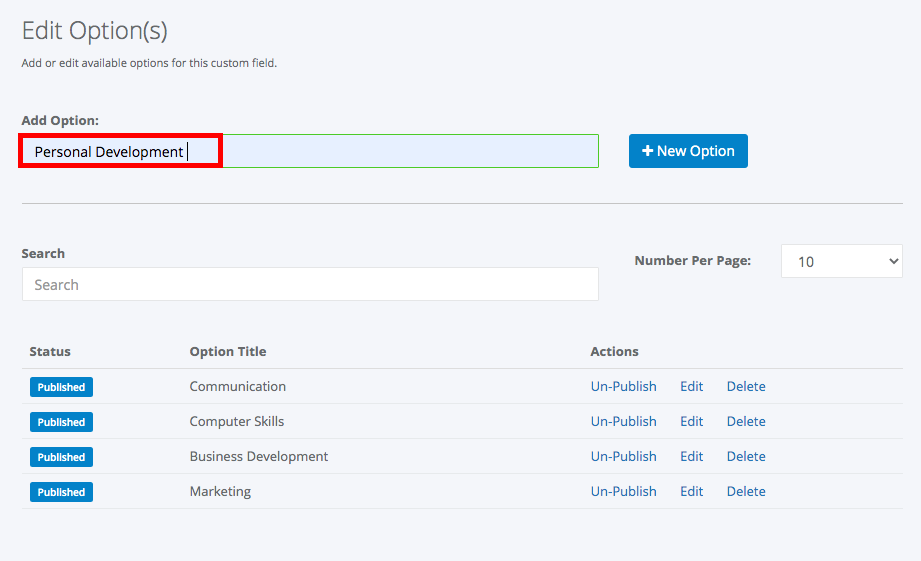Un-Publish the Business Development option
This screenshot has height=561, width=921.
623,456
